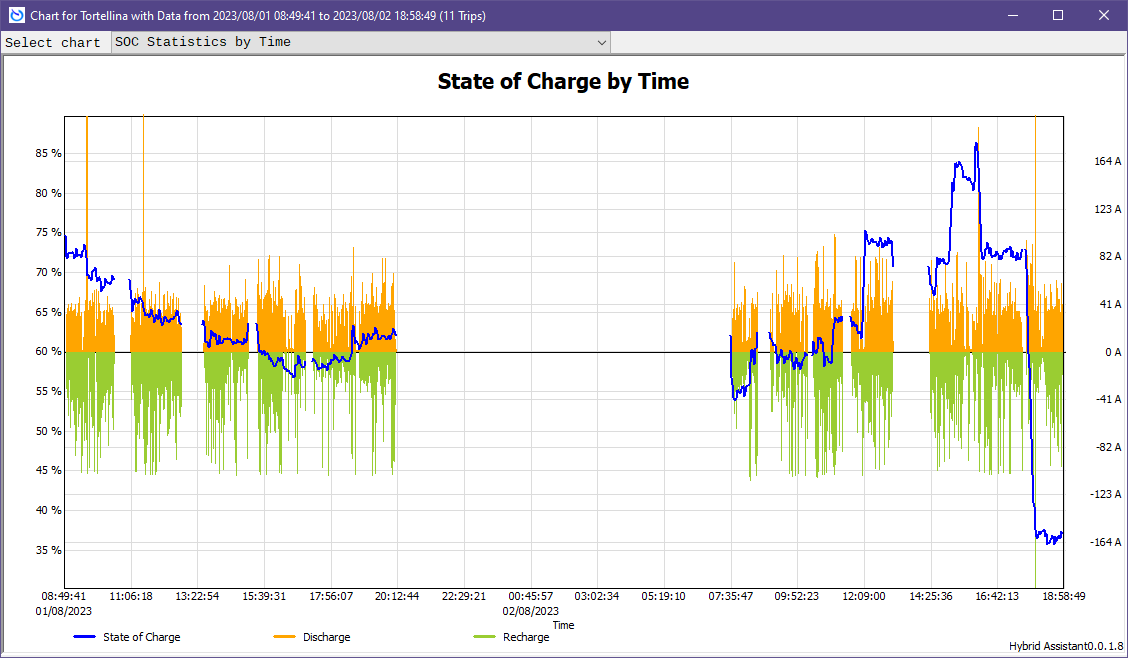Click the green Recharge legend swatch
Viewport: 1128px width, 658px height.
[485, 637]
